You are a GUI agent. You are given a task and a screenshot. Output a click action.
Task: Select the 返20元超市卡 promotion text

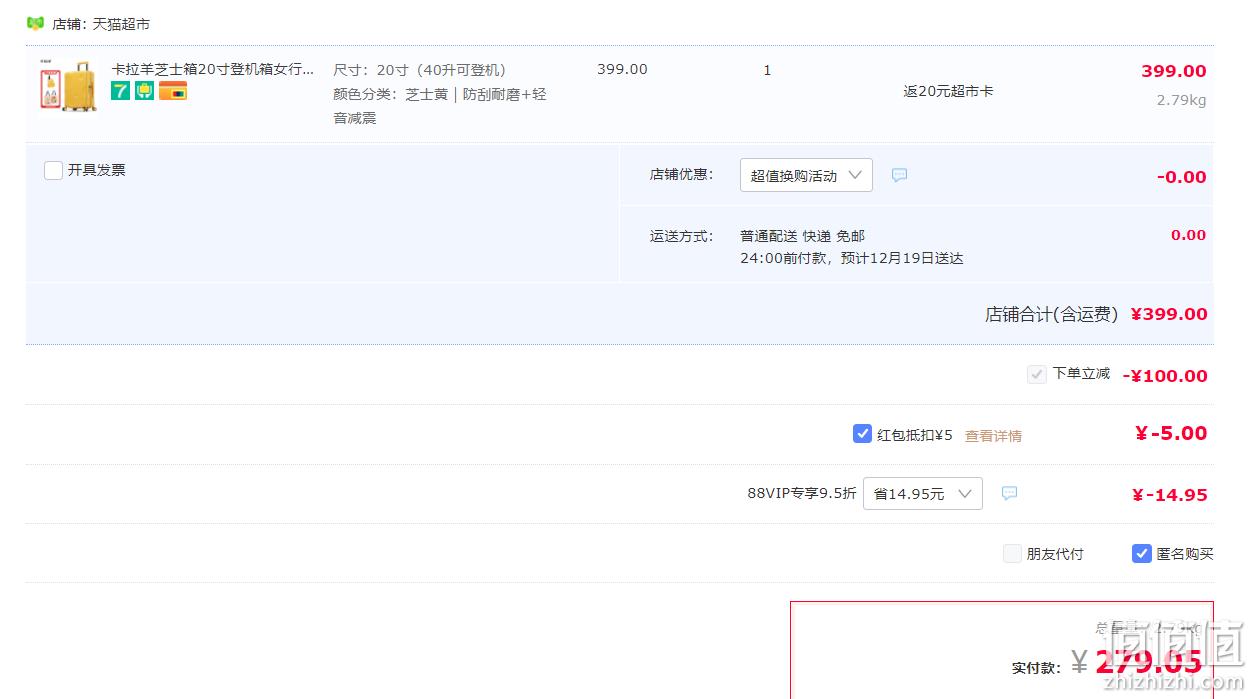tap(948, 91)
